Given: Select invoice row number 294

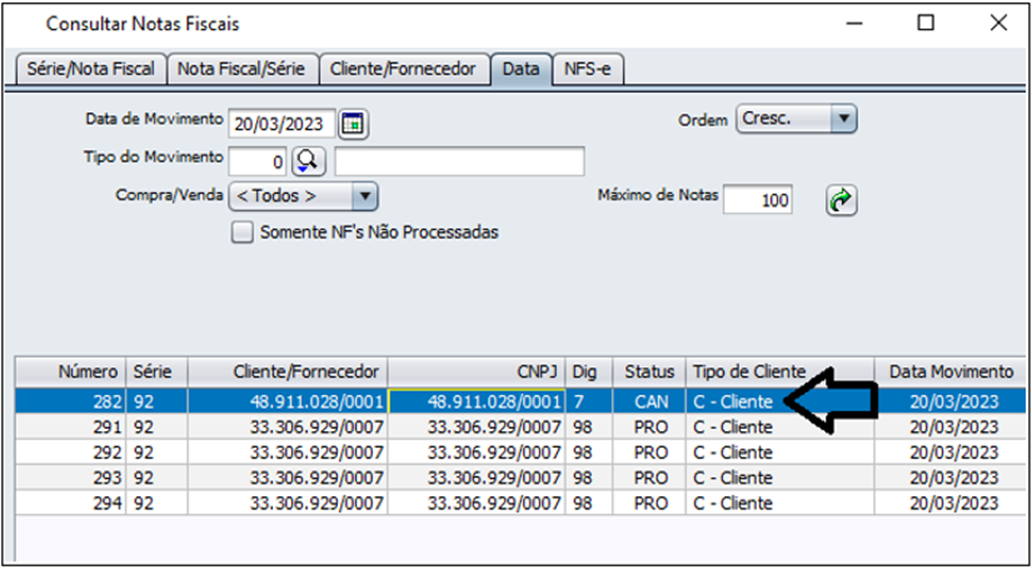Looking at the screenshot, I should click(300, 503).
